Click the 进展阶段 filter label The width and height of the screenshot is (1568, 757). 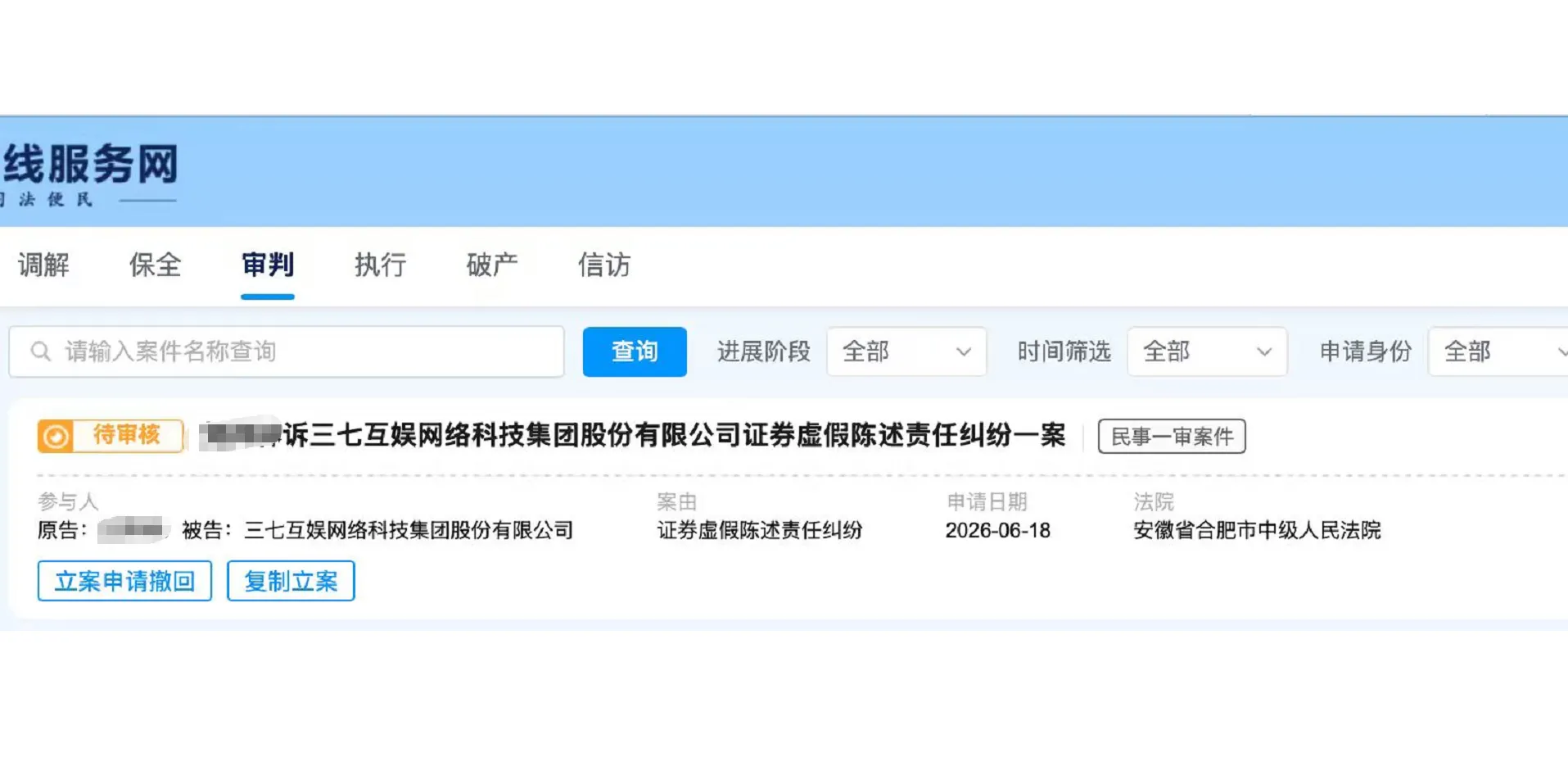click(764, 351)
